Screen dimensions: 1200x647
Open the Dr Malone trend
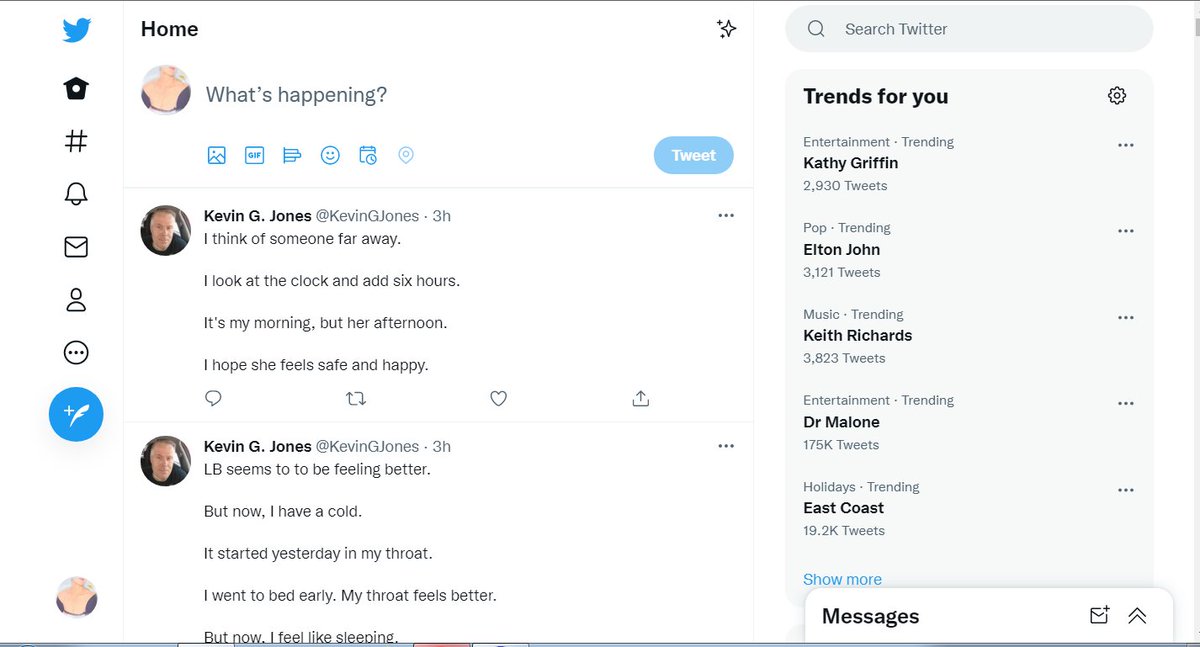tap(842, 422)
